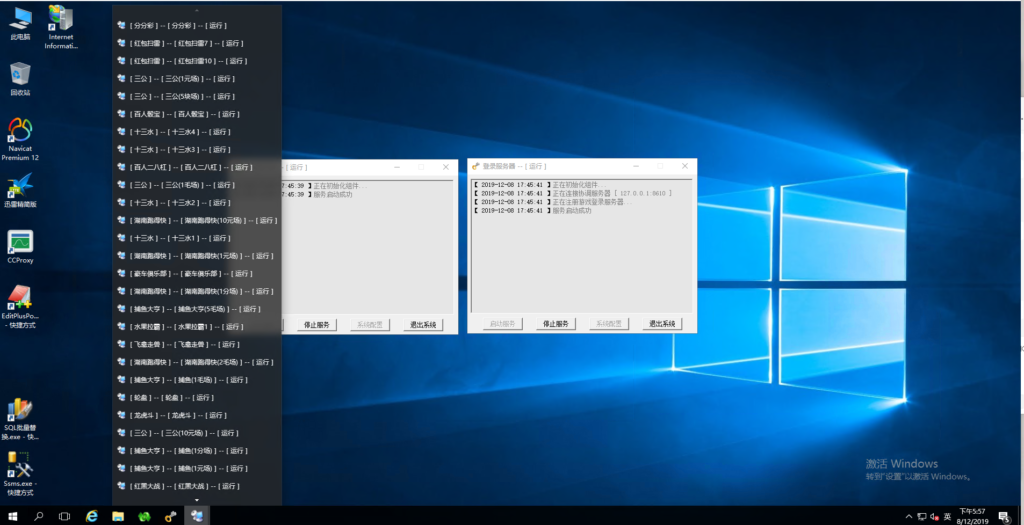Viewport: 1024px width, 525px height.
Task: Show hidden system tray icons chevron
Action: click(x=907, y=516)
